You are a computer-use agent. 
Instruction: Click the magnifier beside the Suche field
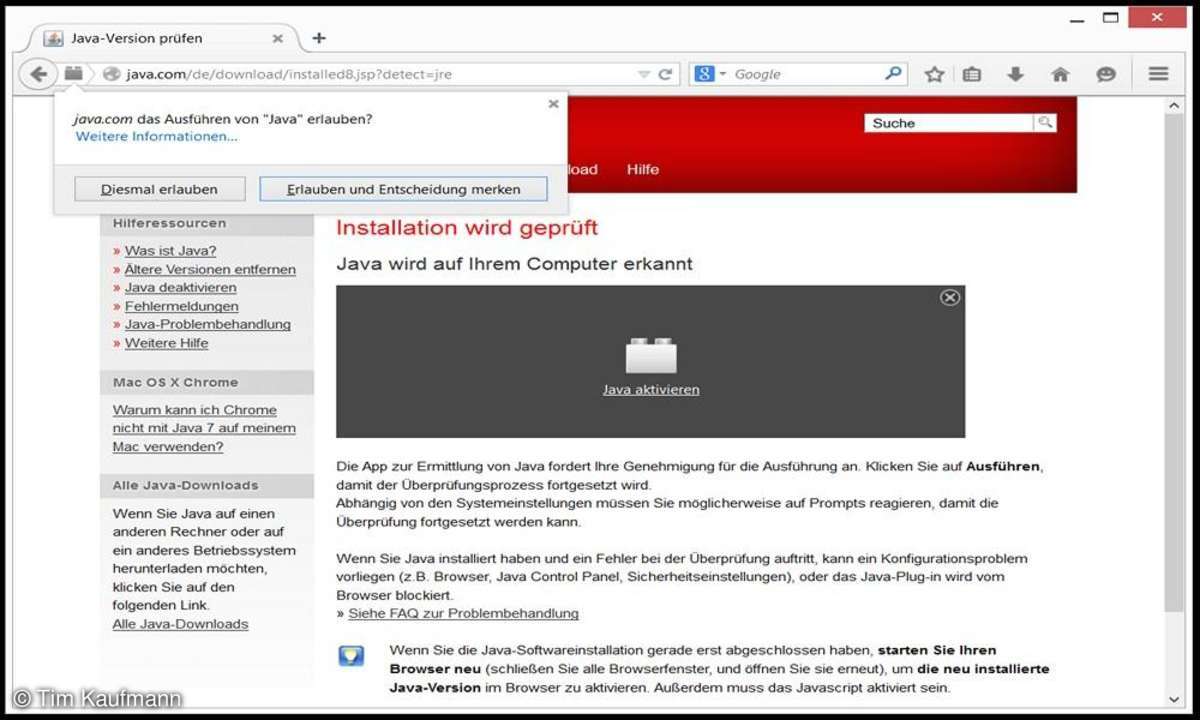tap(1045, 122)
